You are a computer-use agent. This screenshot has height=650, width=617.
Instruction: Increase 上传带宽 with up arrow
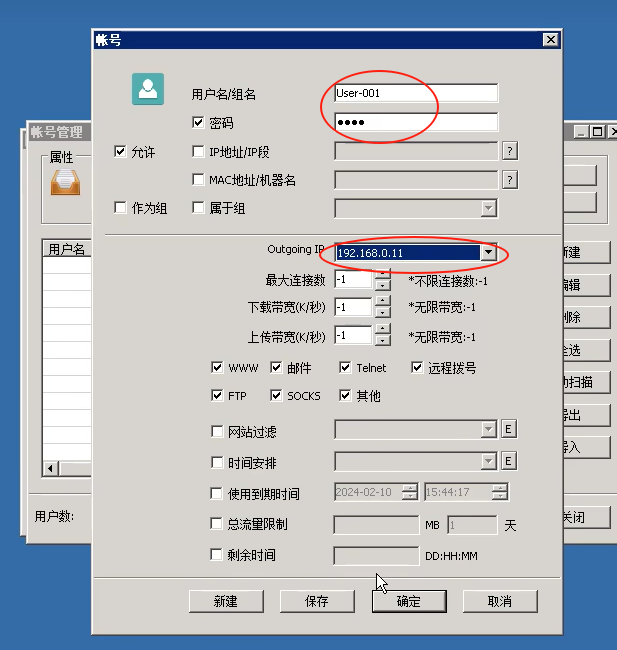pyautogui.click(x=382, y=330)
